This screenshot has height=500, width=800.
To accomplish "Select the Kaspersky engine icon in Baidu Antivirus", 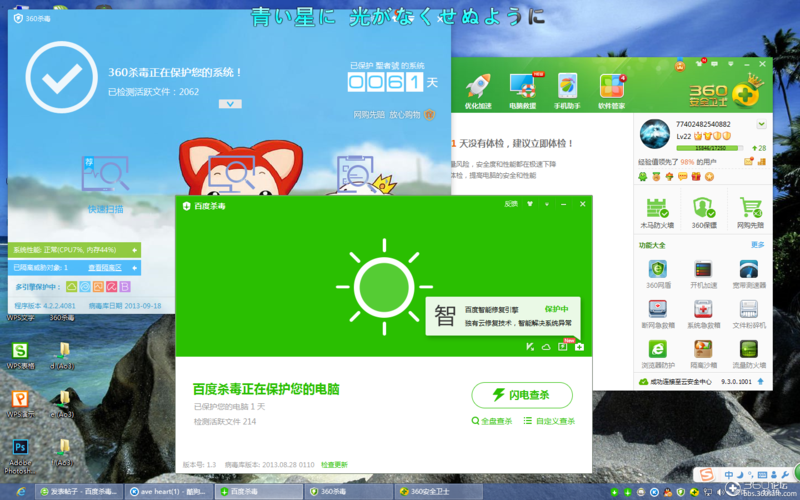I will point(530,347).
